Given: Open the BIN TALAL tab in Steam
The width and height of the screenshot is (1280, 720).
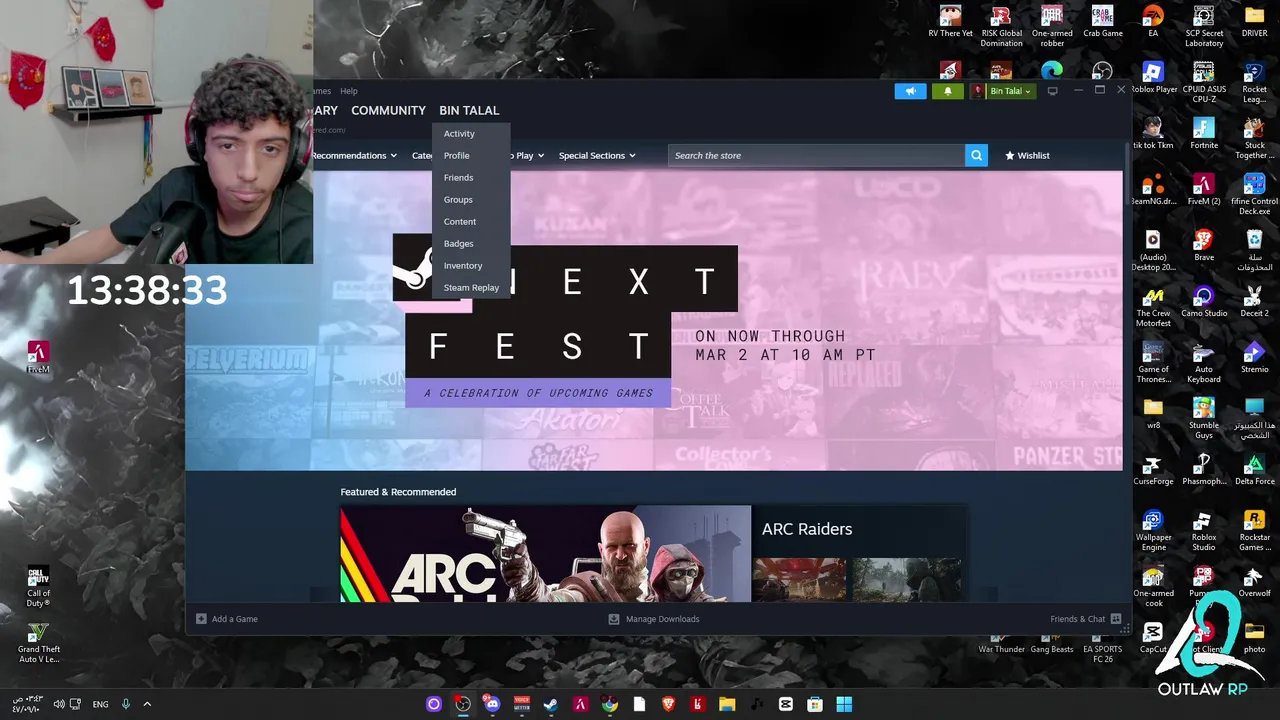Looking at the screenshot, I should coord(469,110).
